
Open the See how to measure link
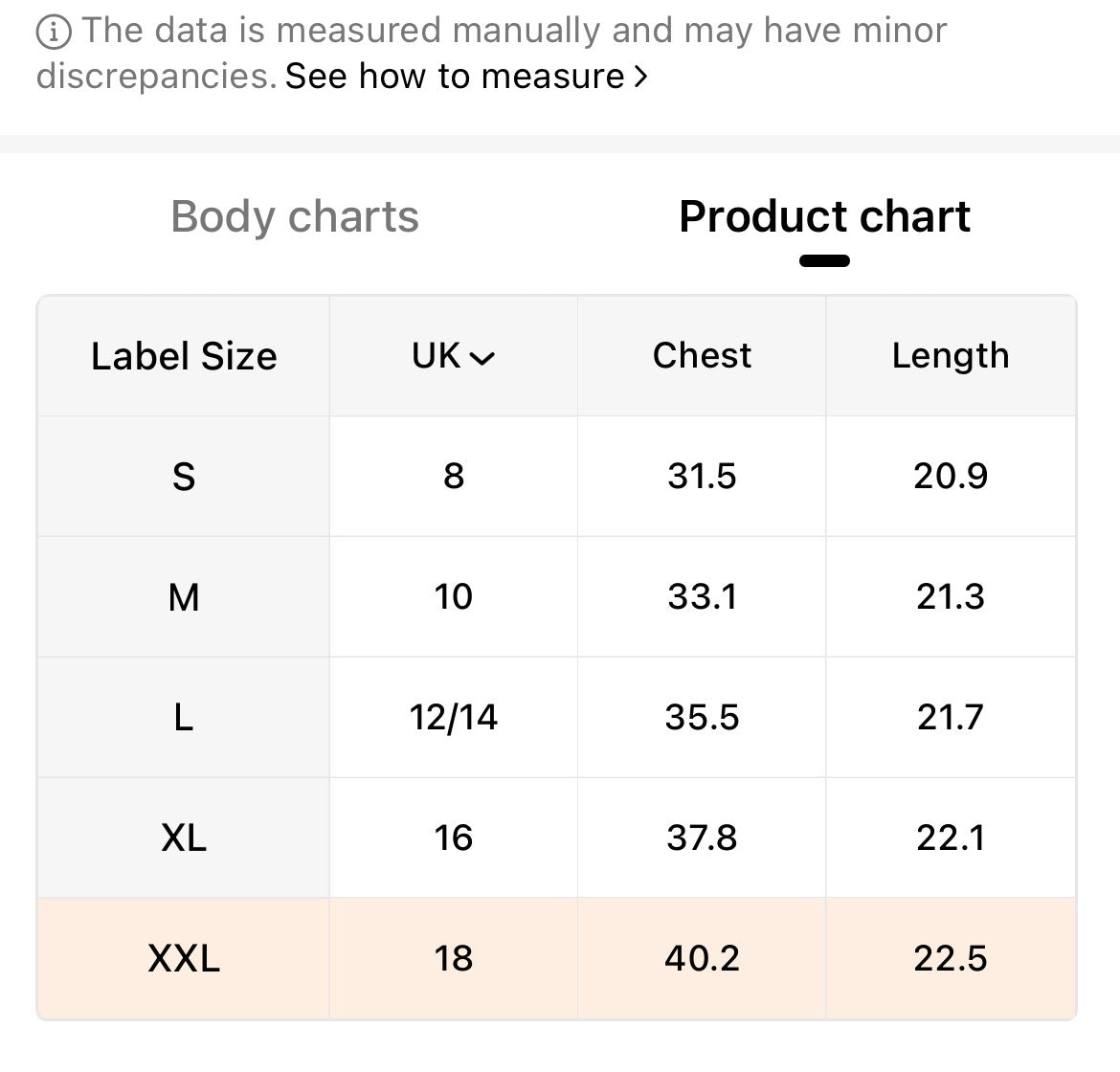click(x=455, y=77)
